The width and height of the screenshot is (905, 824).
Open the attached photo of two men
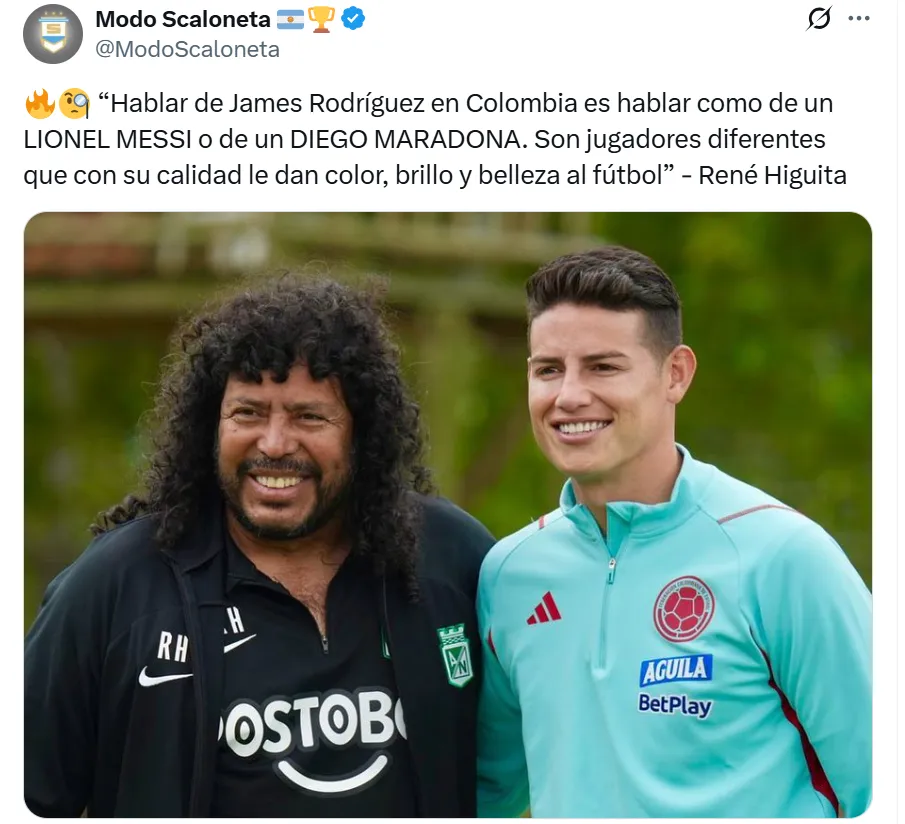point(448,515)
